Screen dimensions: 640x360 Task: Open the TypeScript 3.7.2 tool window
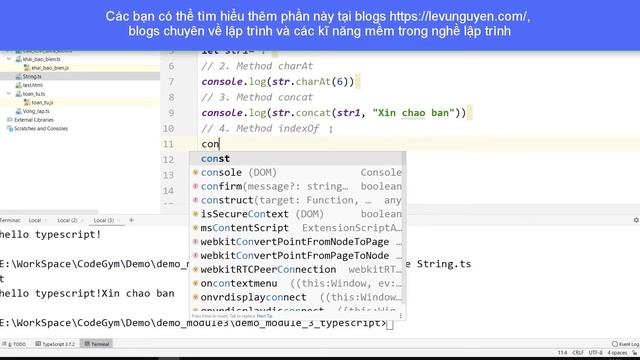55,344
